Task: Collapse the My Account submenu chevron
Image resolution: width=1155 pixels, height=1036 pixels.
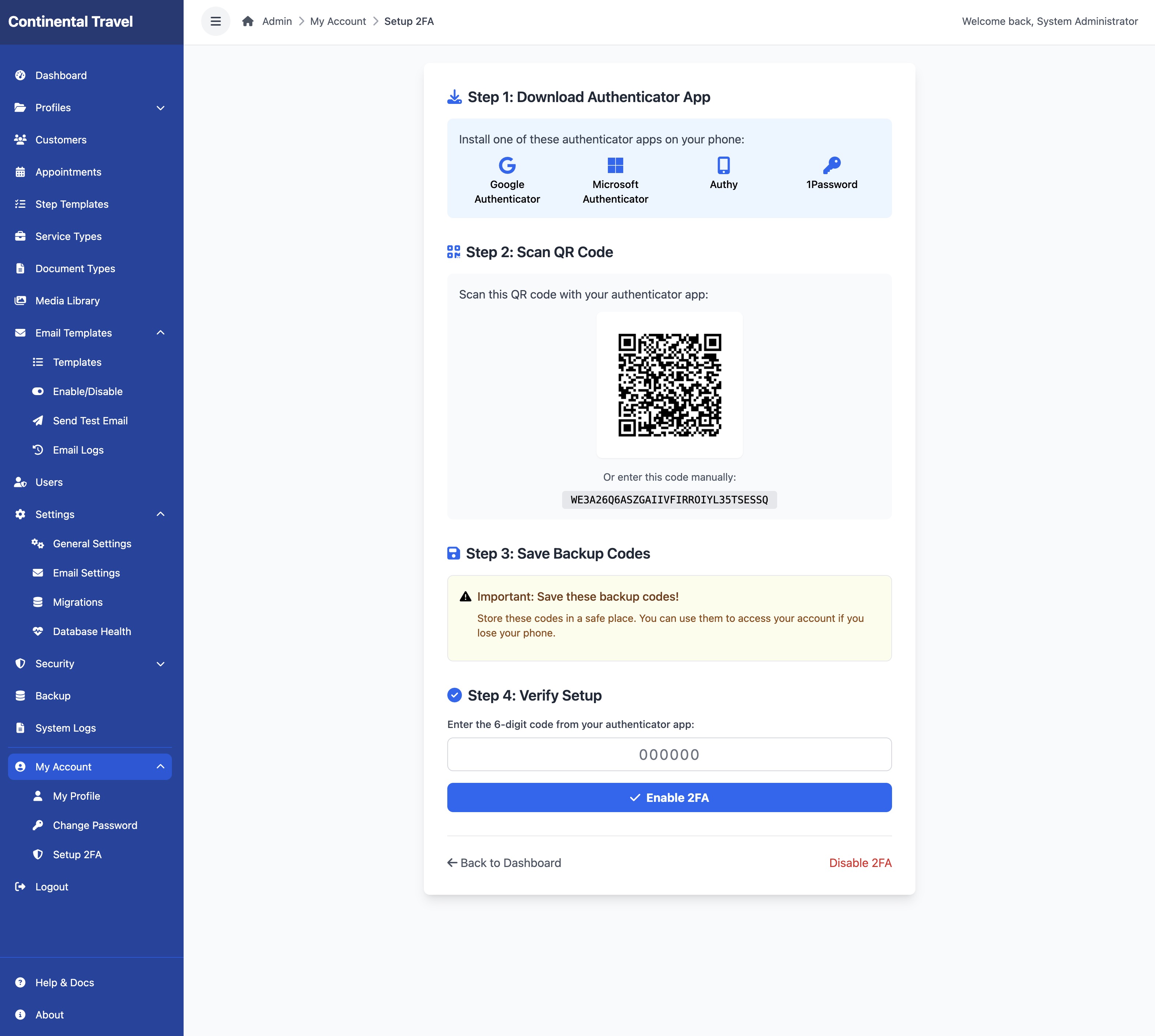Action: [x=161, y=767]
